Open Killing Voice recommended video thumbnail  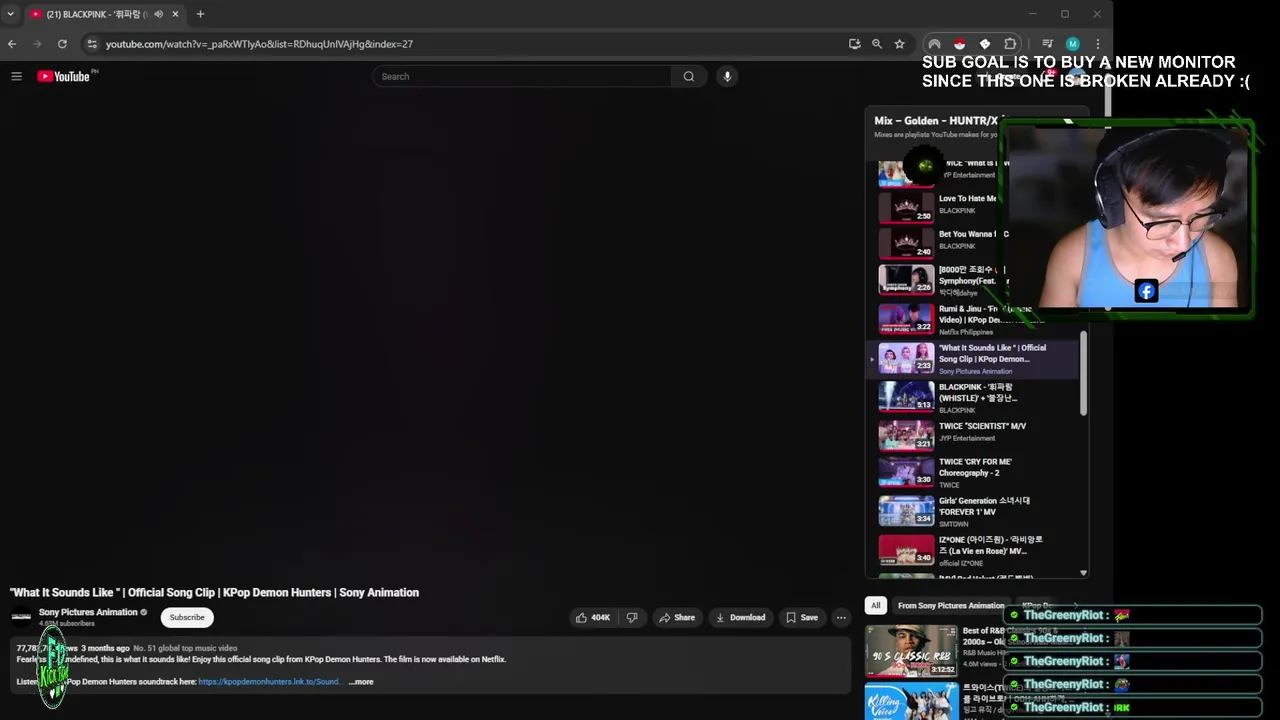tap(911, 701)
